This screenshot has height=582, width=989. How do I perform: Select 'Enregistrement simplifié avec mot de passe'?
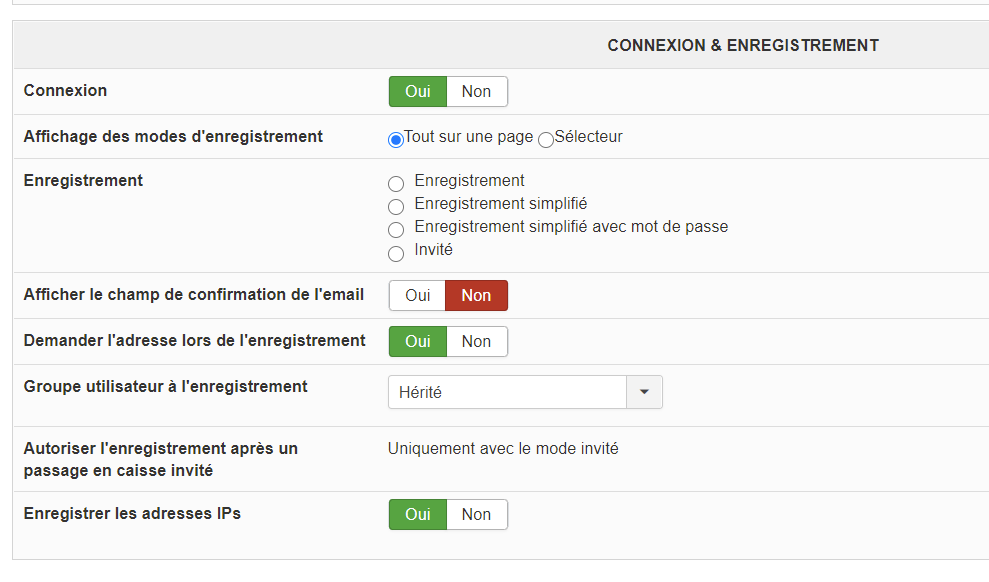(x=396, y=230)
